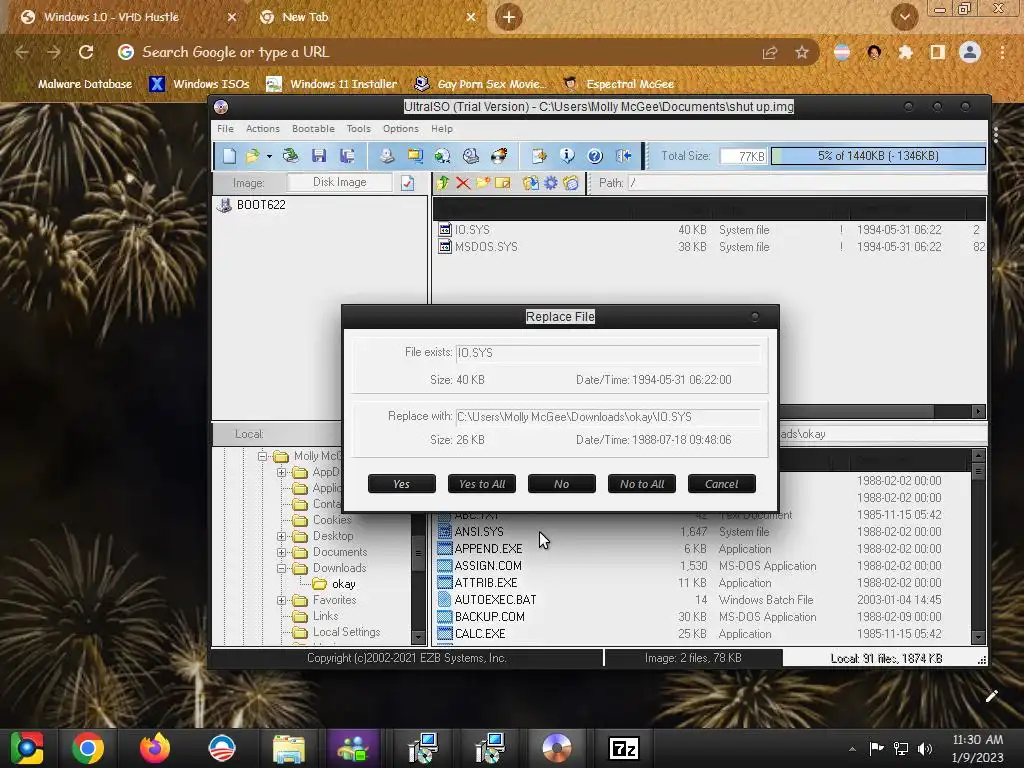Click the No button in dialog
The image size is (1024, 768).
click(x=562, y=484)
